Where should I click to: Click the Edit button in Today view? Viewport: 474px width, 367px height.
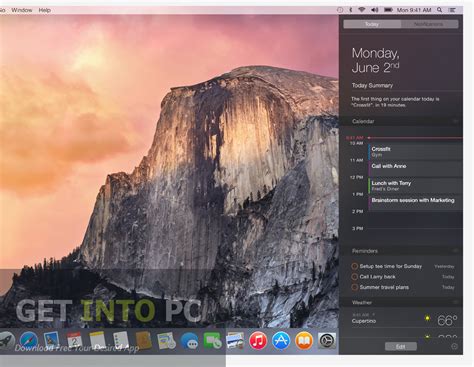(x=401, y=346)
